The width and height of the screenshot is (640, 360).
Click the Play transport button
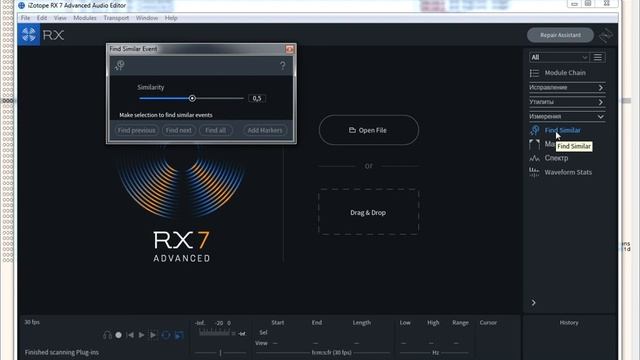pyautogui.click(x=141, y=335)
